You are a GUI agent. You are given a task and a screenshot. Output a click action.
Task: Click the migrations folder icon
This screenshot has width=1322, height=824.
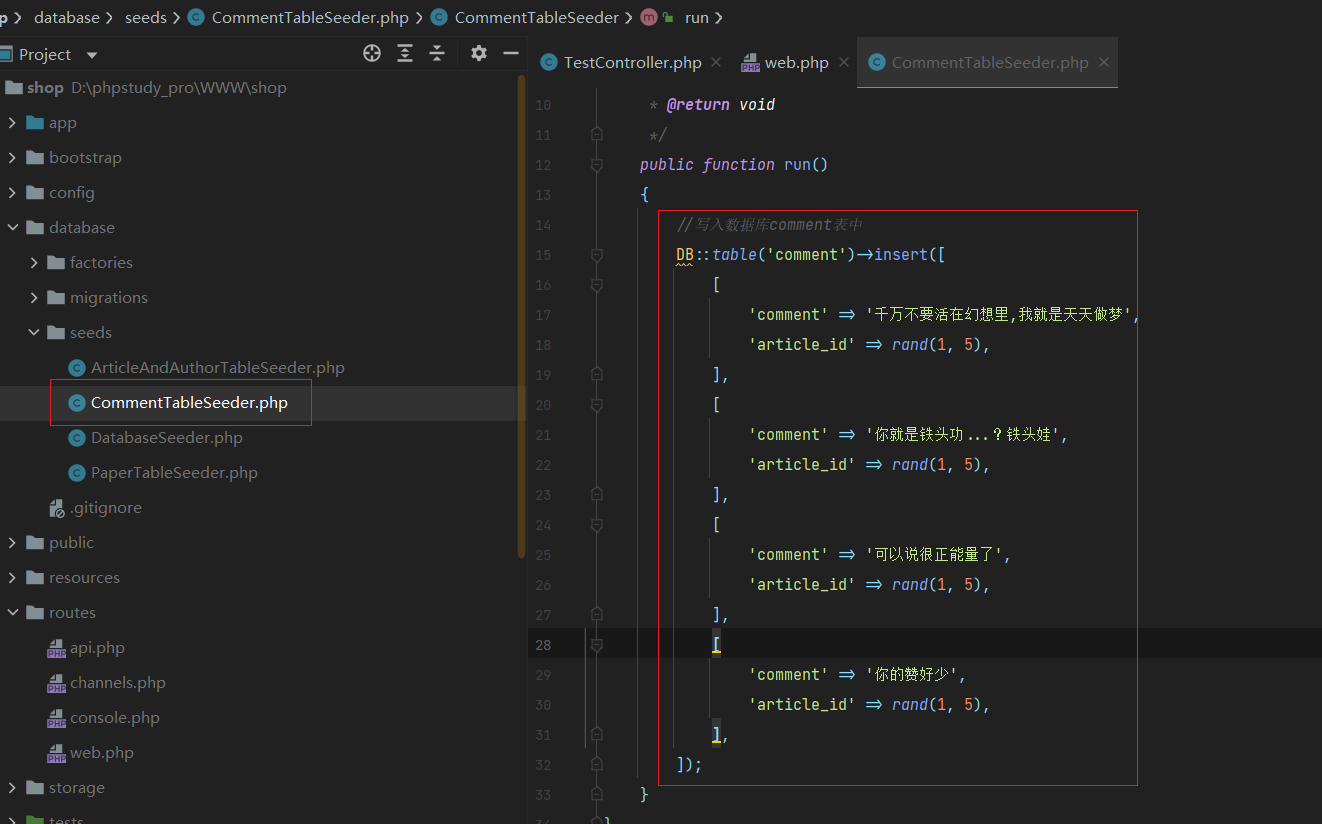click(x=56, y=298)
